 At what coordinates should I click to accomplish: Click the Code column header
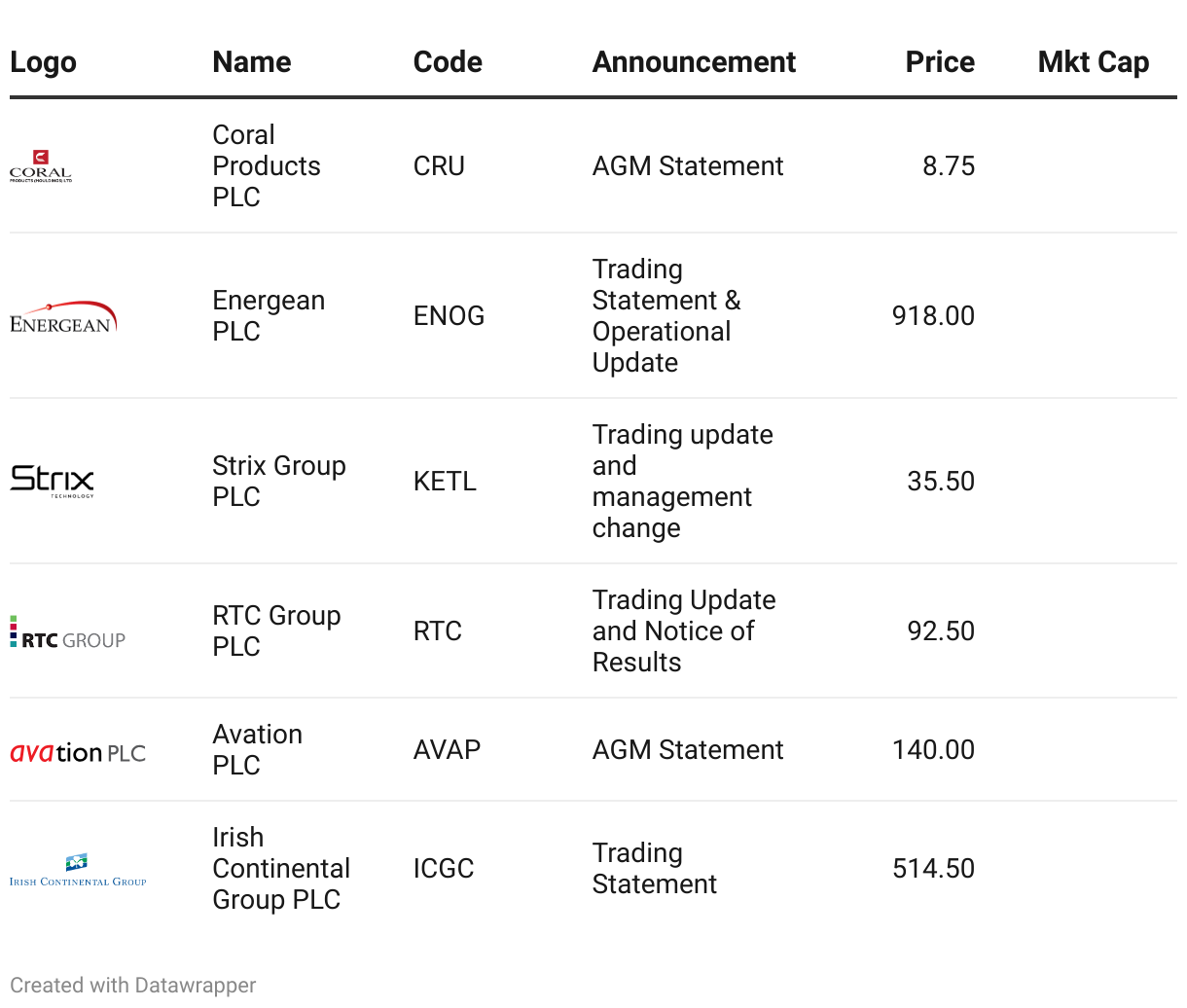[448, 62]
